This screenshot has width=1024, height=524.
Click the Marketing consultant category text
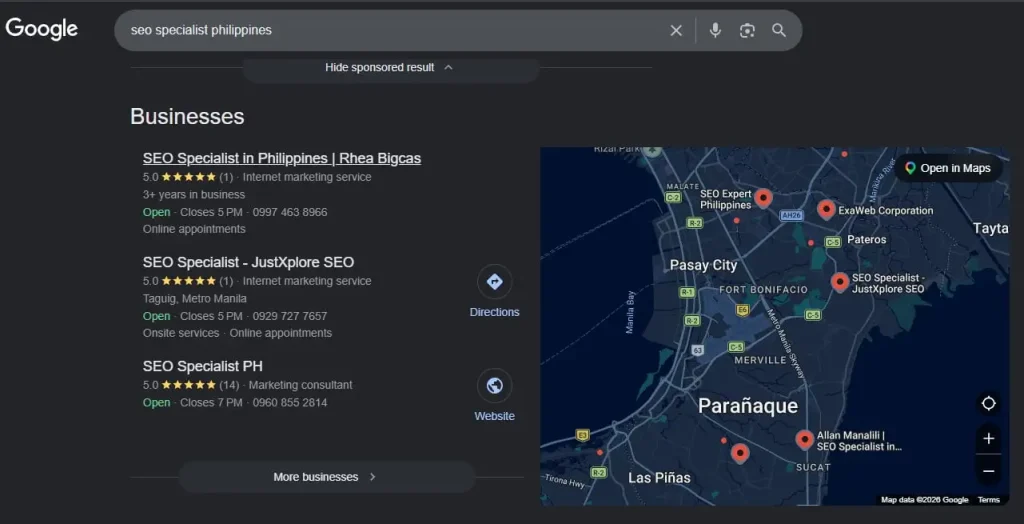point(300,385)
